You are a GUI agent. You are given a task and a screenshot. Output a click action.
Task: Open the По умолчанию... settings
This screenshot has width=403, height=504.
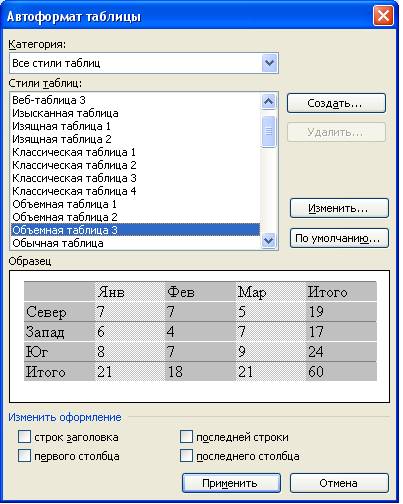pos(339,238)
